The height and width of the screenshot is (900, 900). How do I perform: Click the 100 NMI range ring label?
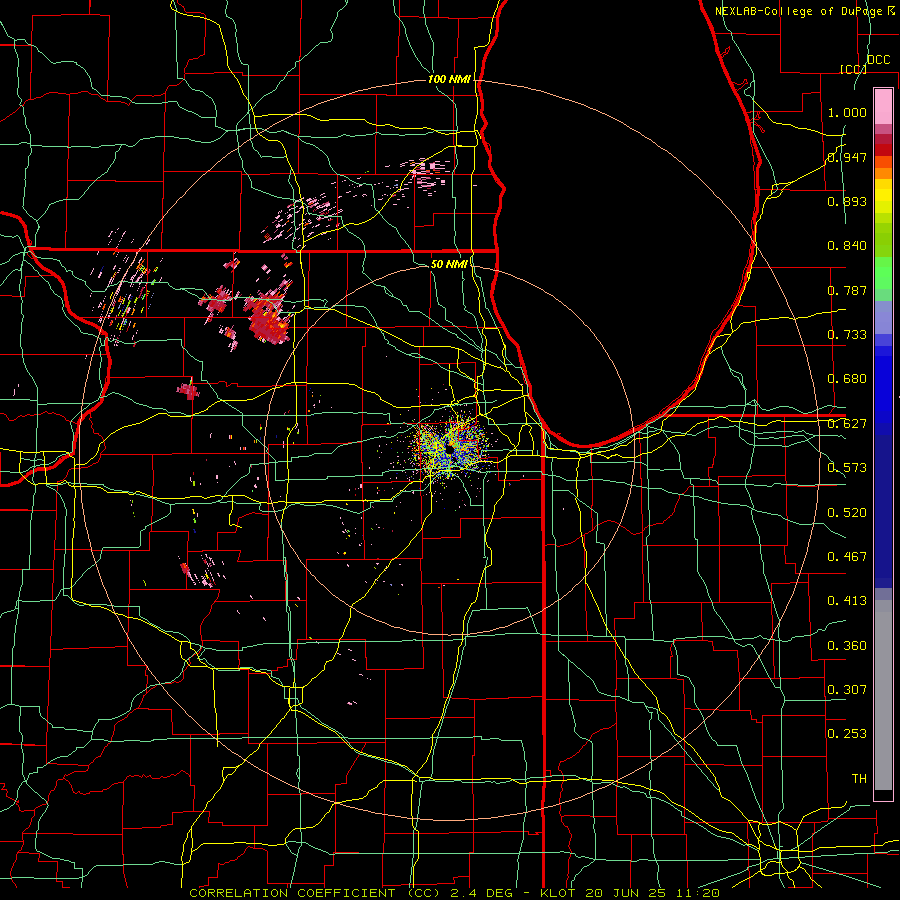coord(449,79)
